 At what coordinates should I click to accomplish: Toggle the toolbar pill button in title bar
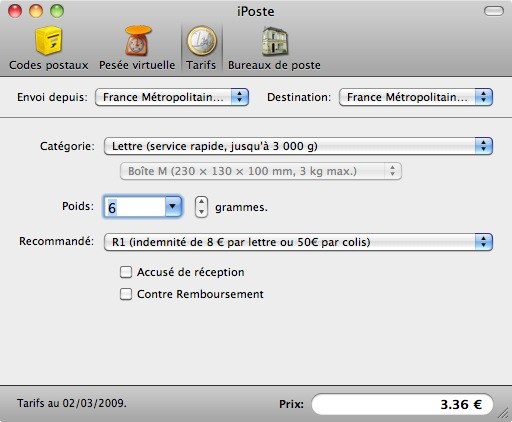tap(493, 11)
